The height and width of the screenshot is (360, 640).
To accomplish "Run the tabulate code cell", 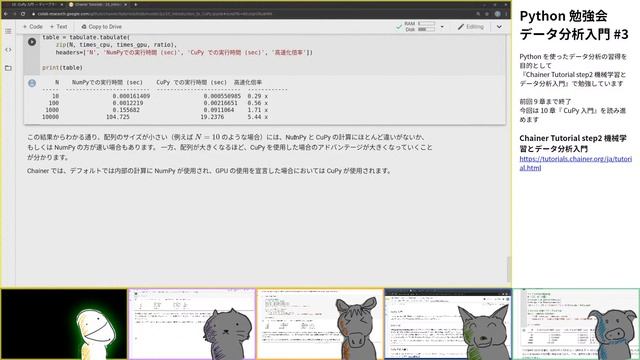I will 32,42.
